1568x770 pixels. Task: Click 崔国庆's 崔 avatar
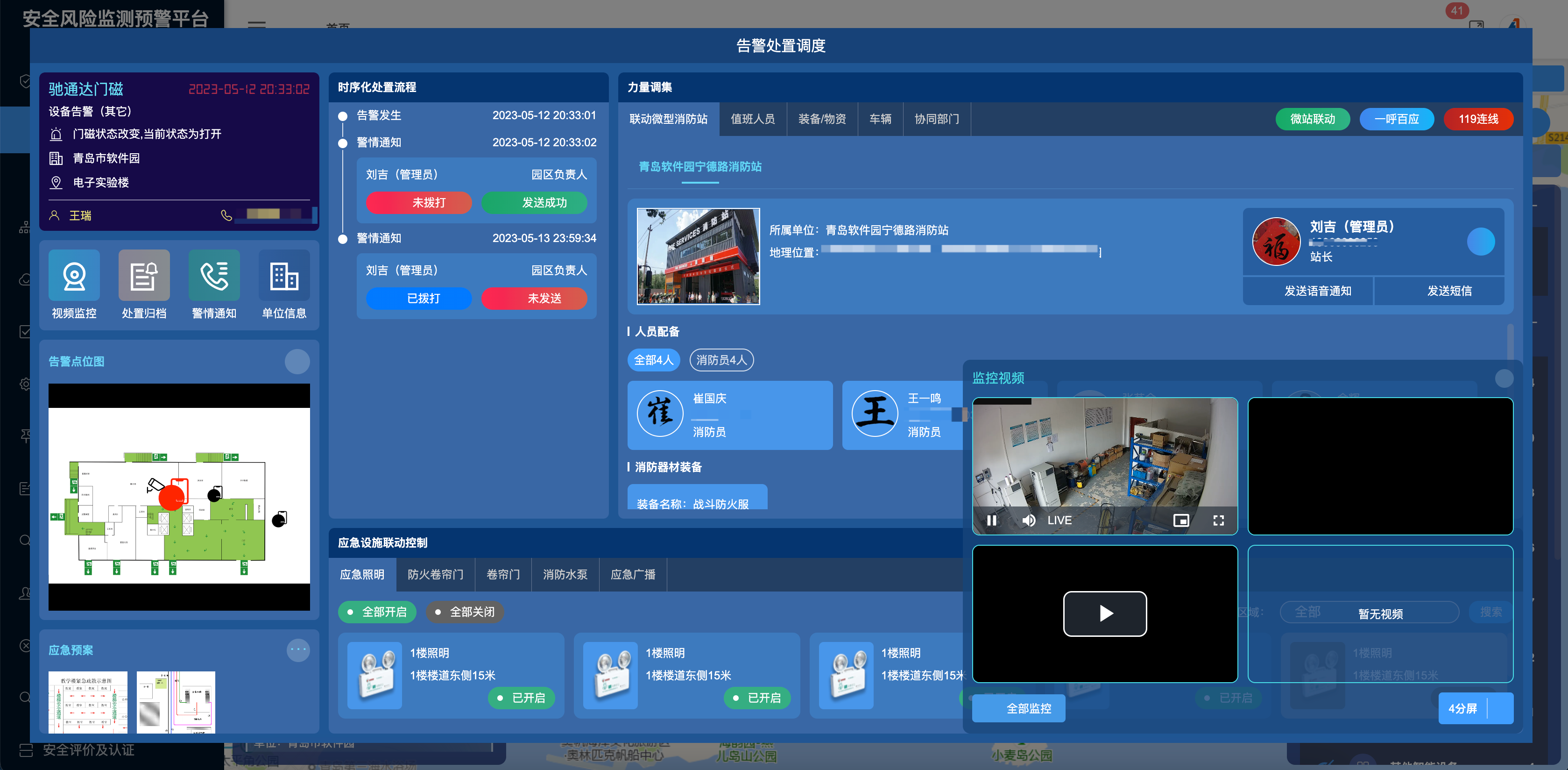point(660,413)
